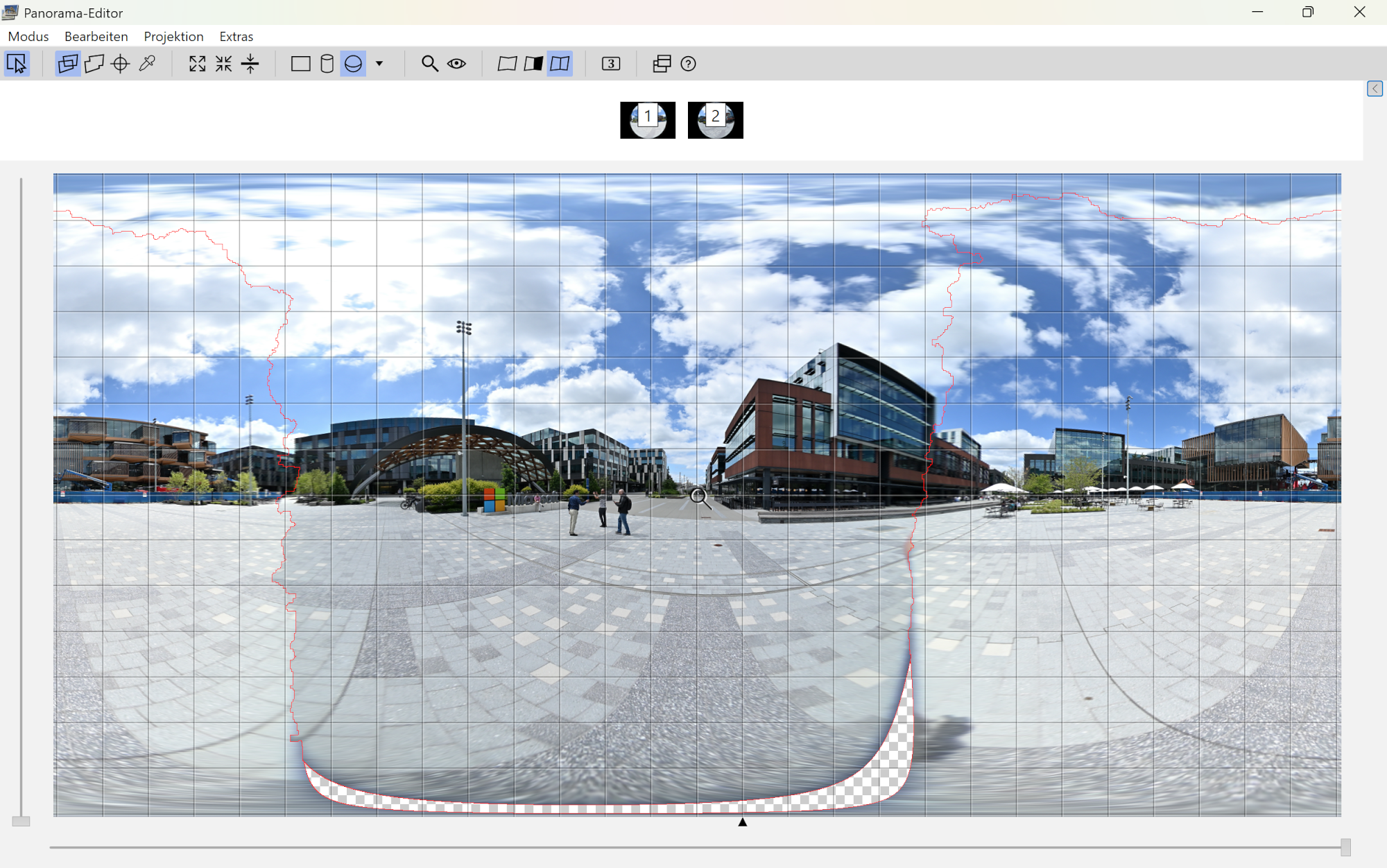Click the magnifier zoom tool
The image size is (1387, 868).
pos(430,64)
